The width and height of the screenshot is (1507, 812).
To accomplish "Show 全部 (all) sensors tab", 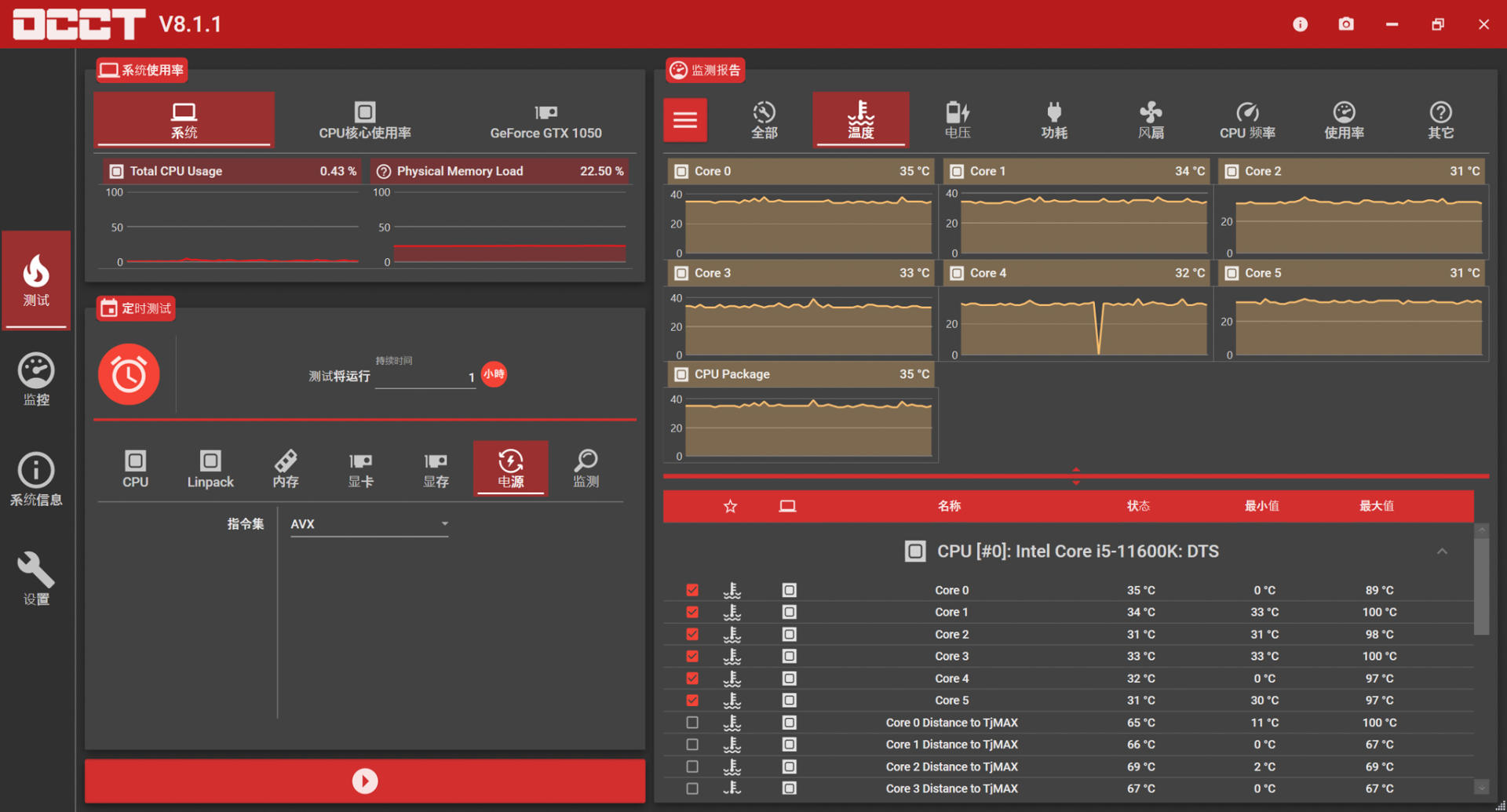I will (764, 120).
